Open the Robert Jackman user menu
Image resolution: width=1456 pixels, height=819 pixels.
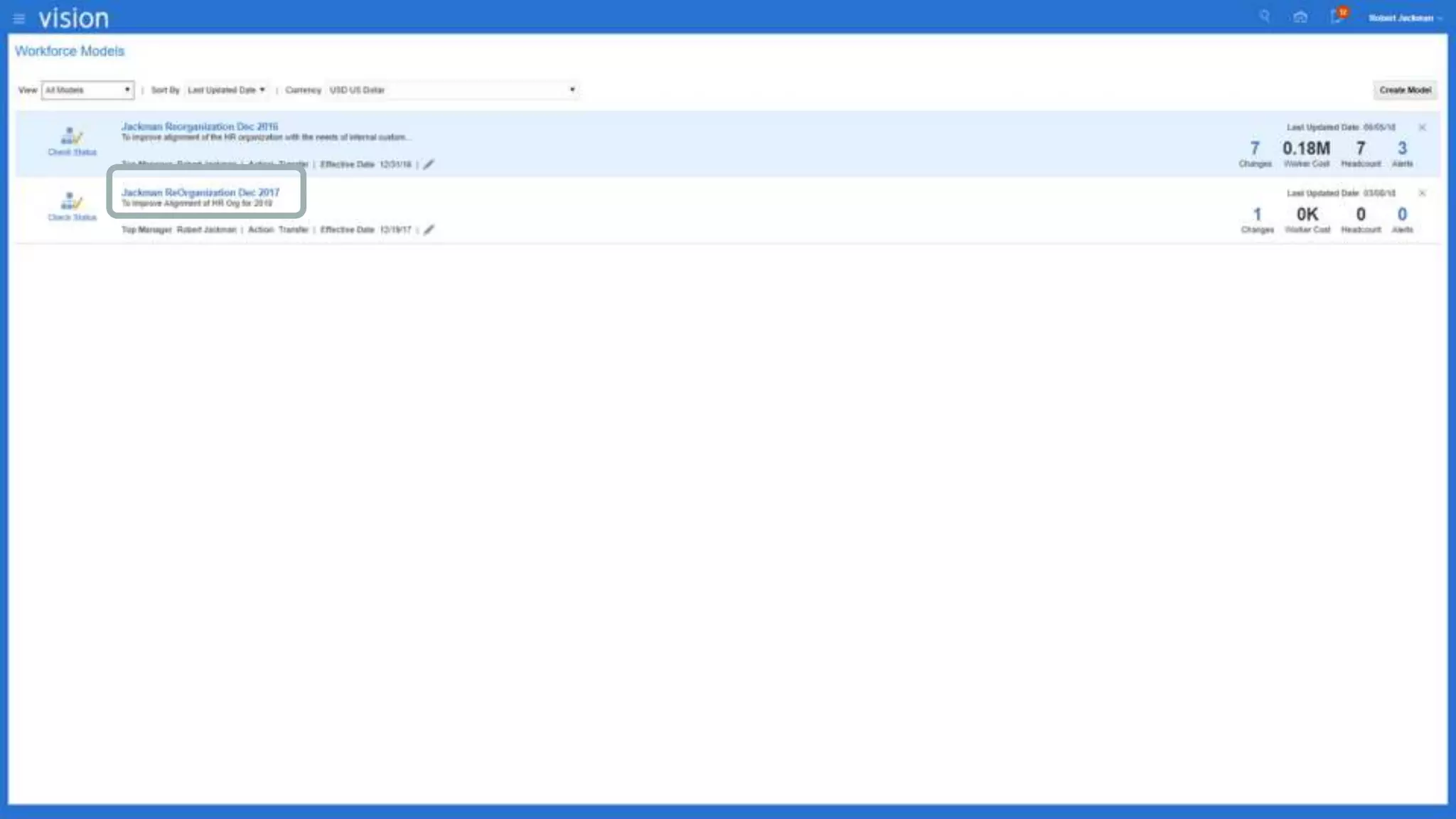coord(1406,18)
